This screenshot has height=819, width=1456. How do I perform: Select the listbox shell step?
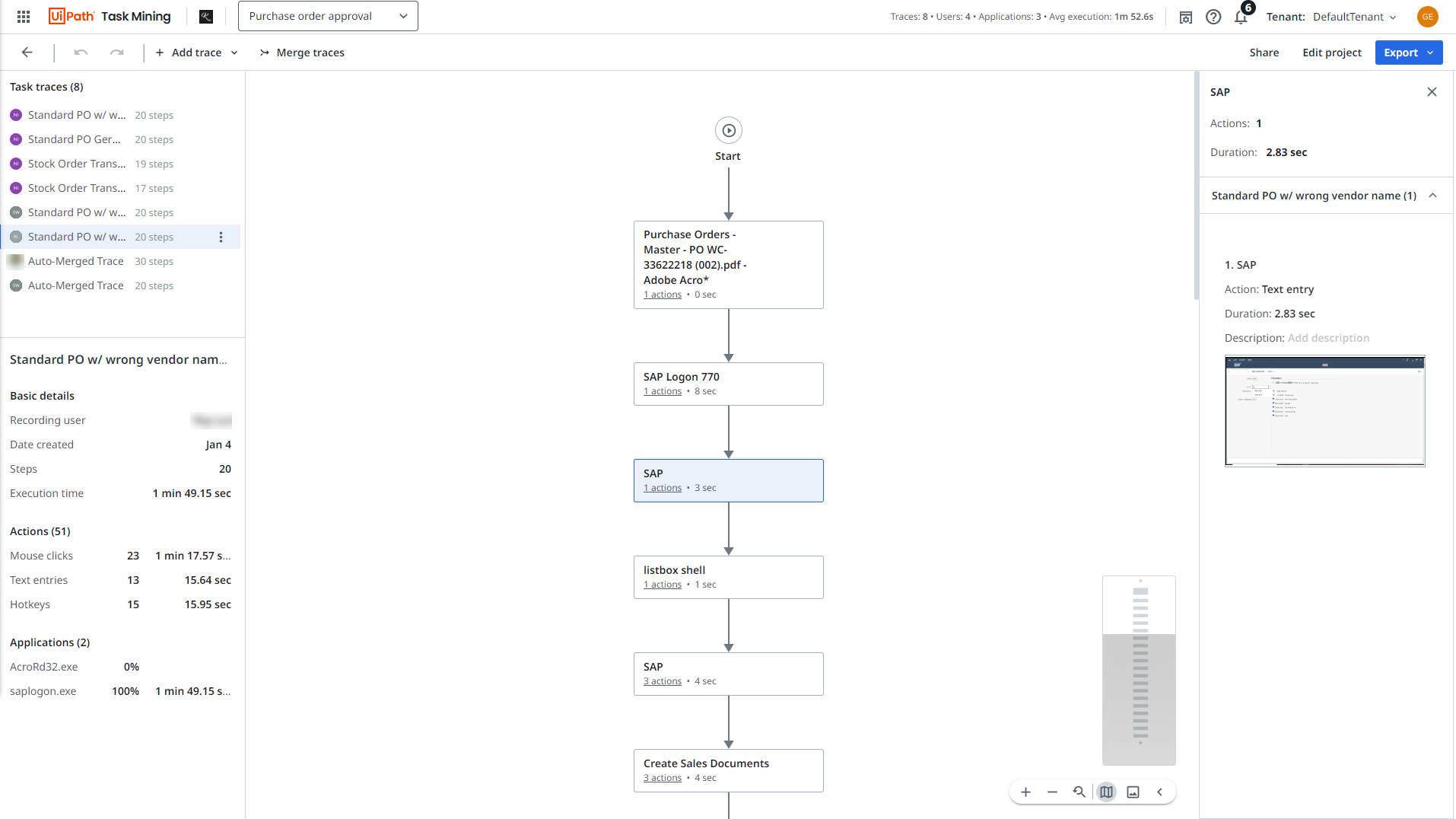coord(729,577)
